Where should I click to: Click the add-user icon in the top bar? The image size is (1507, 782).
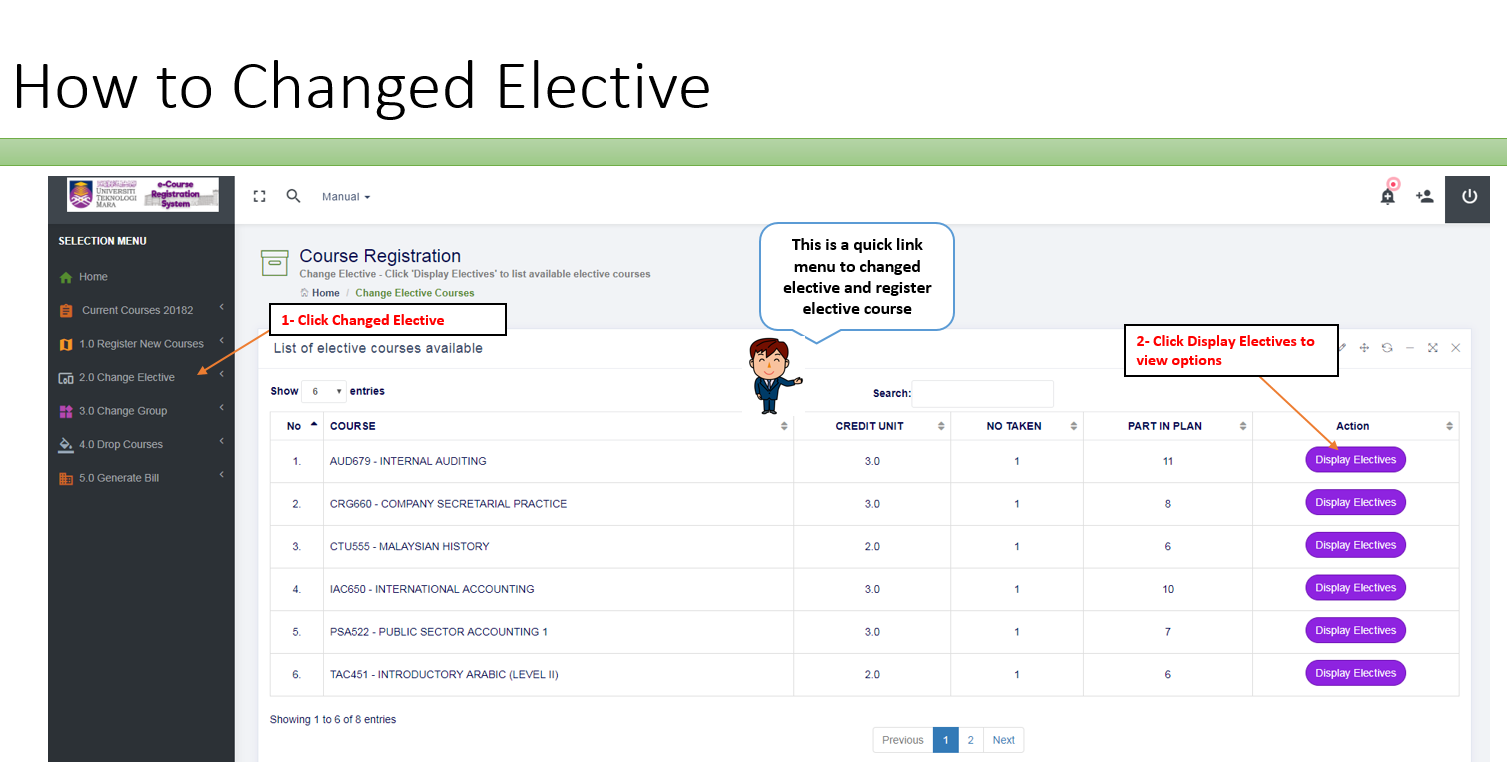1425,196
